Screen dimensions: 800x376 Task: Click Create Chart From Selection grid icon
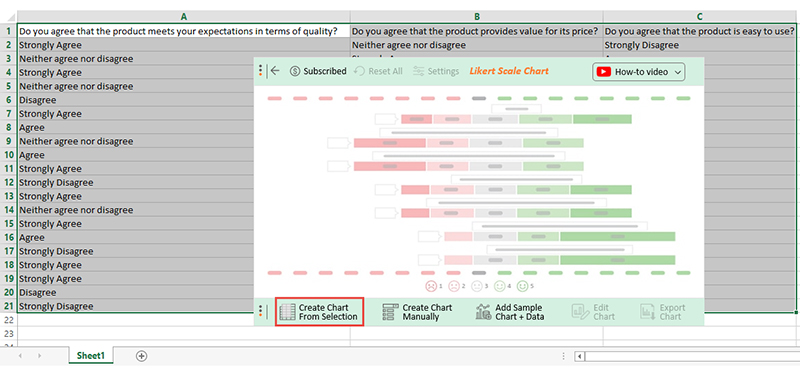coord(288,312)
